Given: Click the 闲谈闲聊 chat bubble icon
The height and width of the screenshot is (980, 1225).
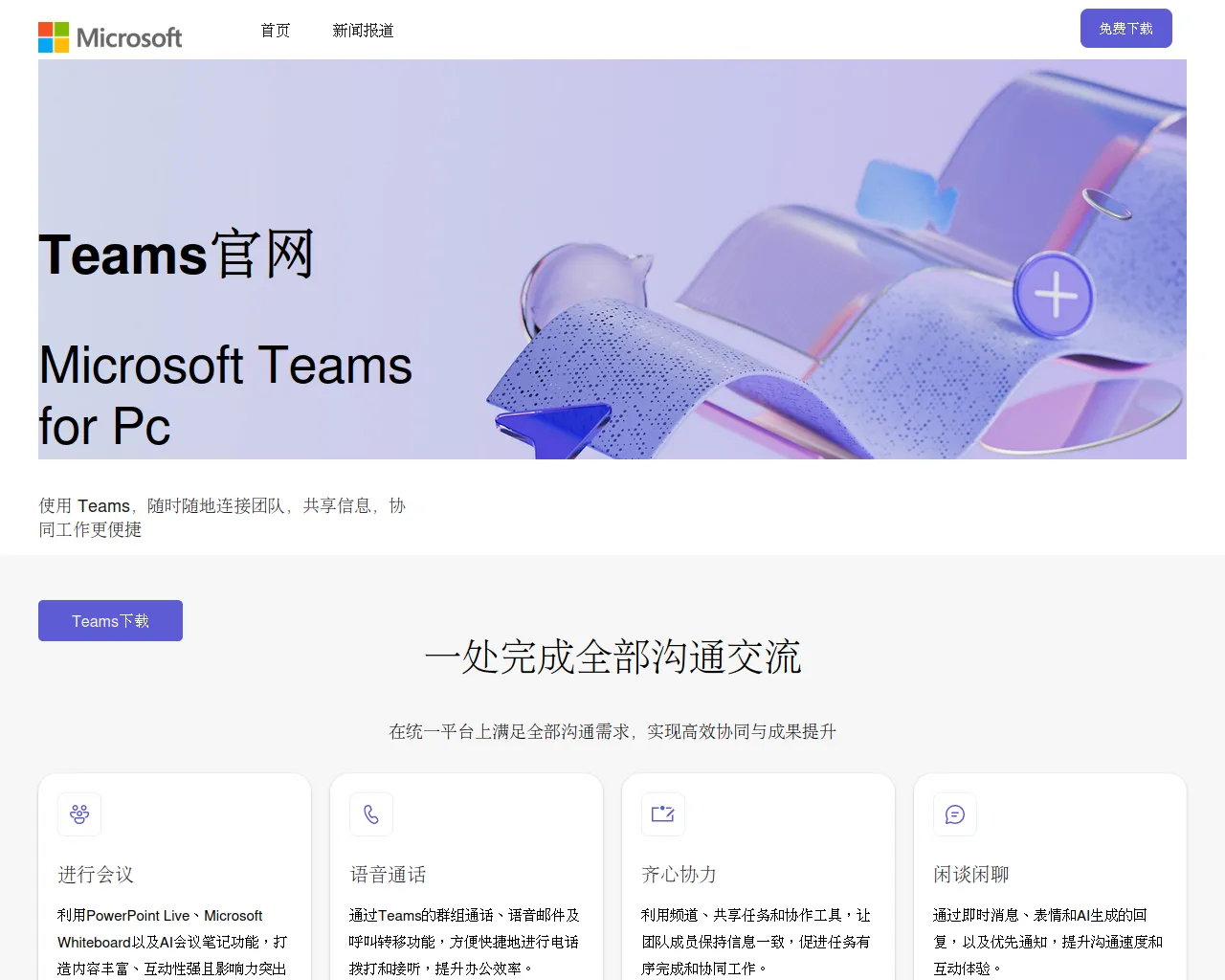Looking at the screenshot, I should pos(955,814).
